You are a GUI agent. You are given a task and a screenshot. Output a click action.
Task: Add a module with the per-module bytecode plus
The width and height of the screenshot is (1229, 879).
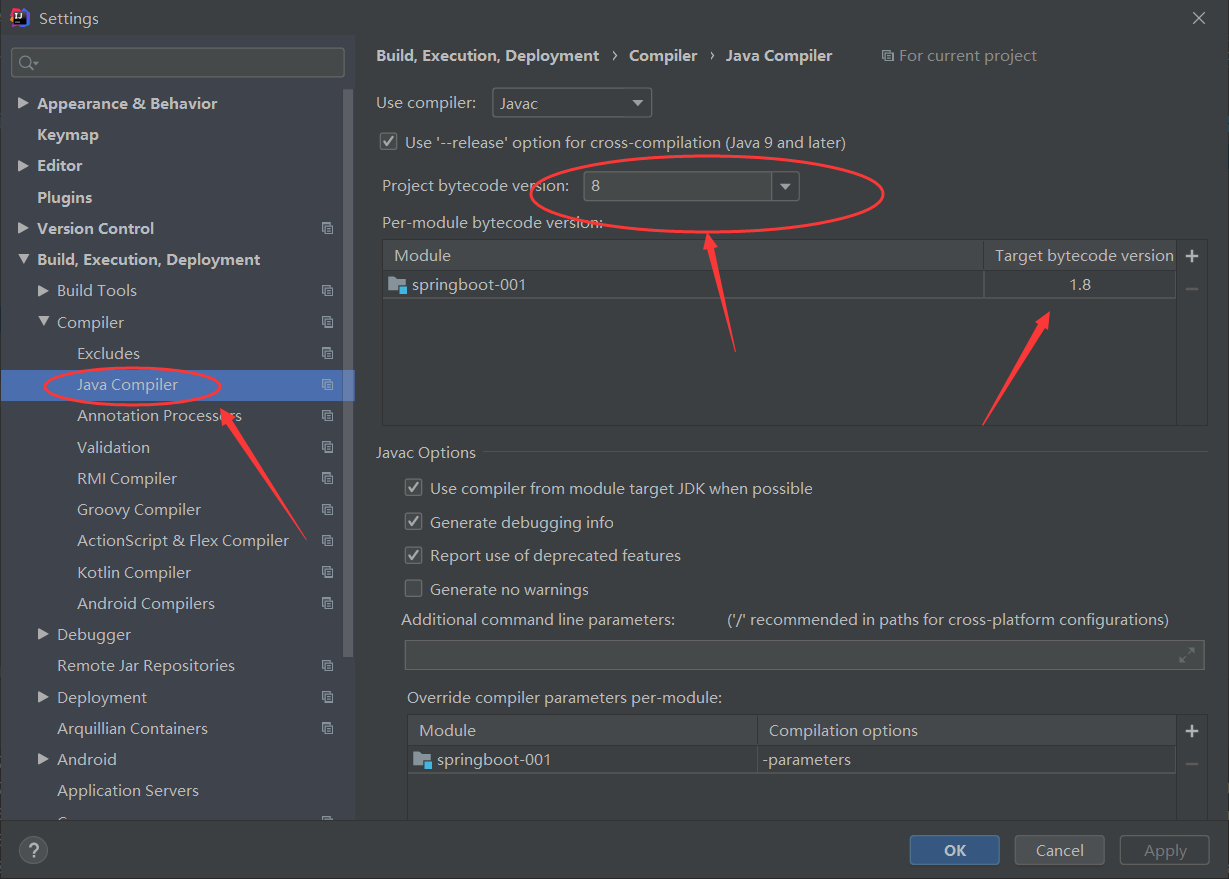click(x=1192, y=256)
